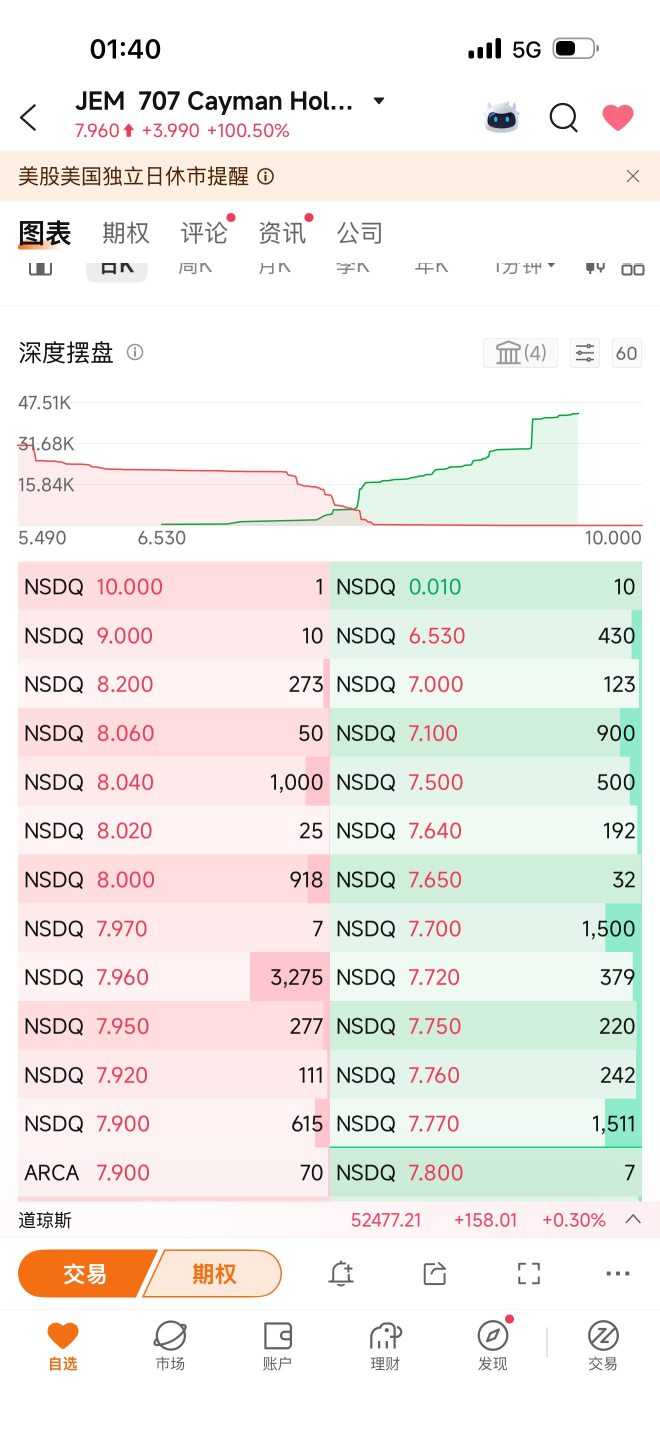Add a price alert bell icon
Image resolution: width=660 pixels, height=1434 pixels.
(x=341, y=1273)
